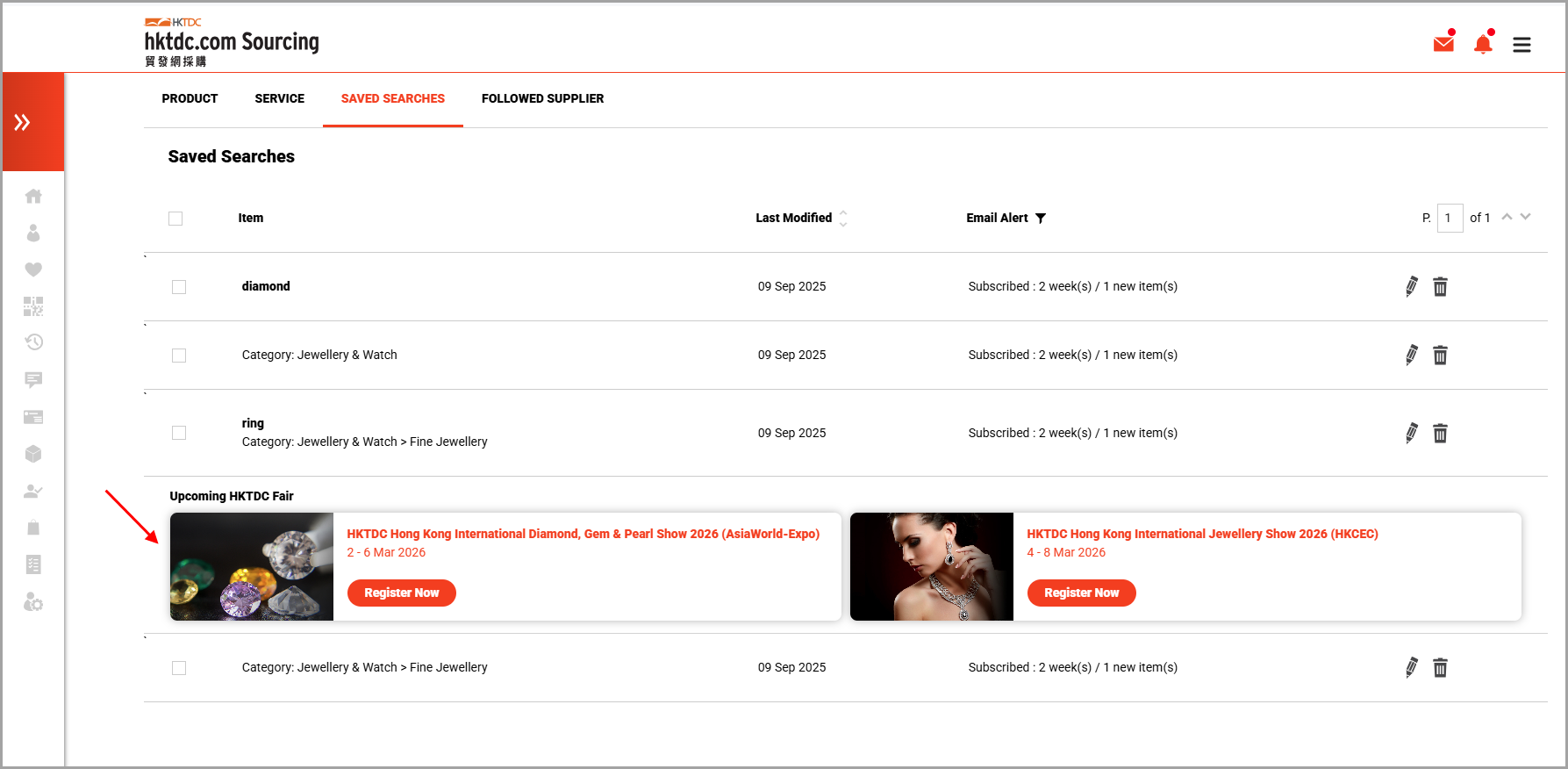Open the Email Alert filter
The height and width of the screenshot is (769, 1568).
[x=1041, y=219]
